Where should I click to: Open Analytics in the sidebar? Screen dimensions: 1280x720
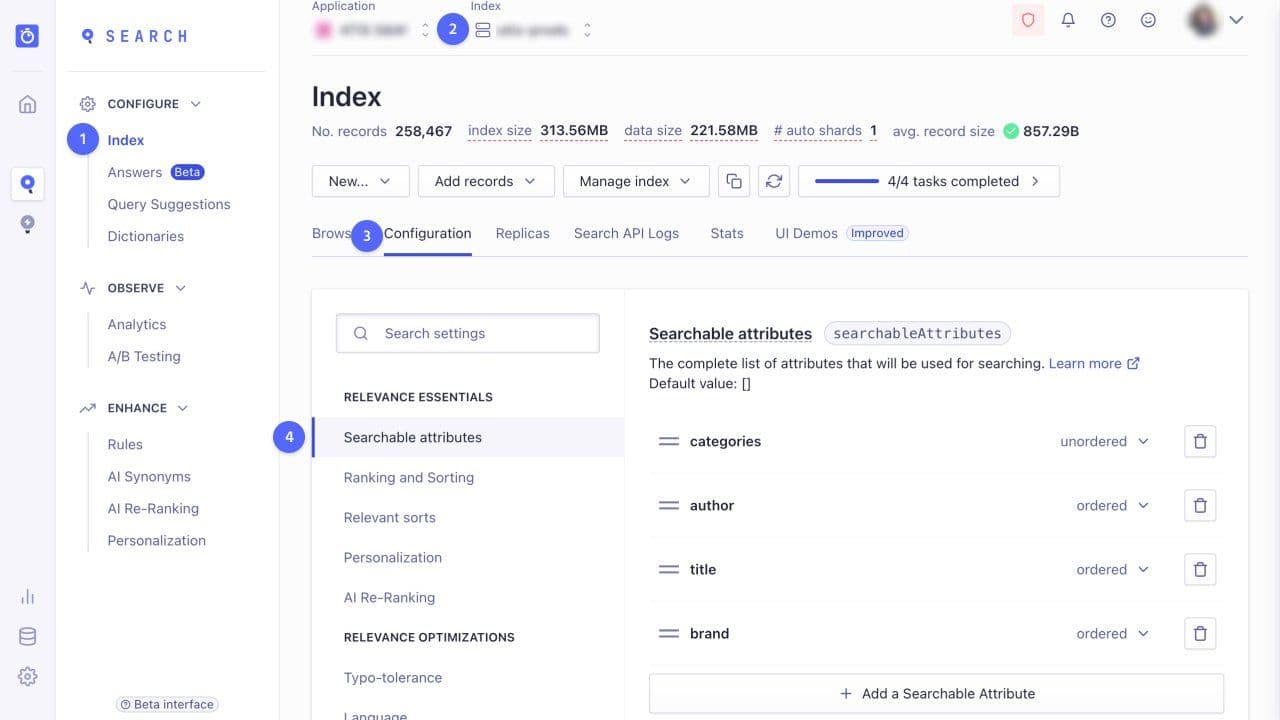[x=137, y=324]
